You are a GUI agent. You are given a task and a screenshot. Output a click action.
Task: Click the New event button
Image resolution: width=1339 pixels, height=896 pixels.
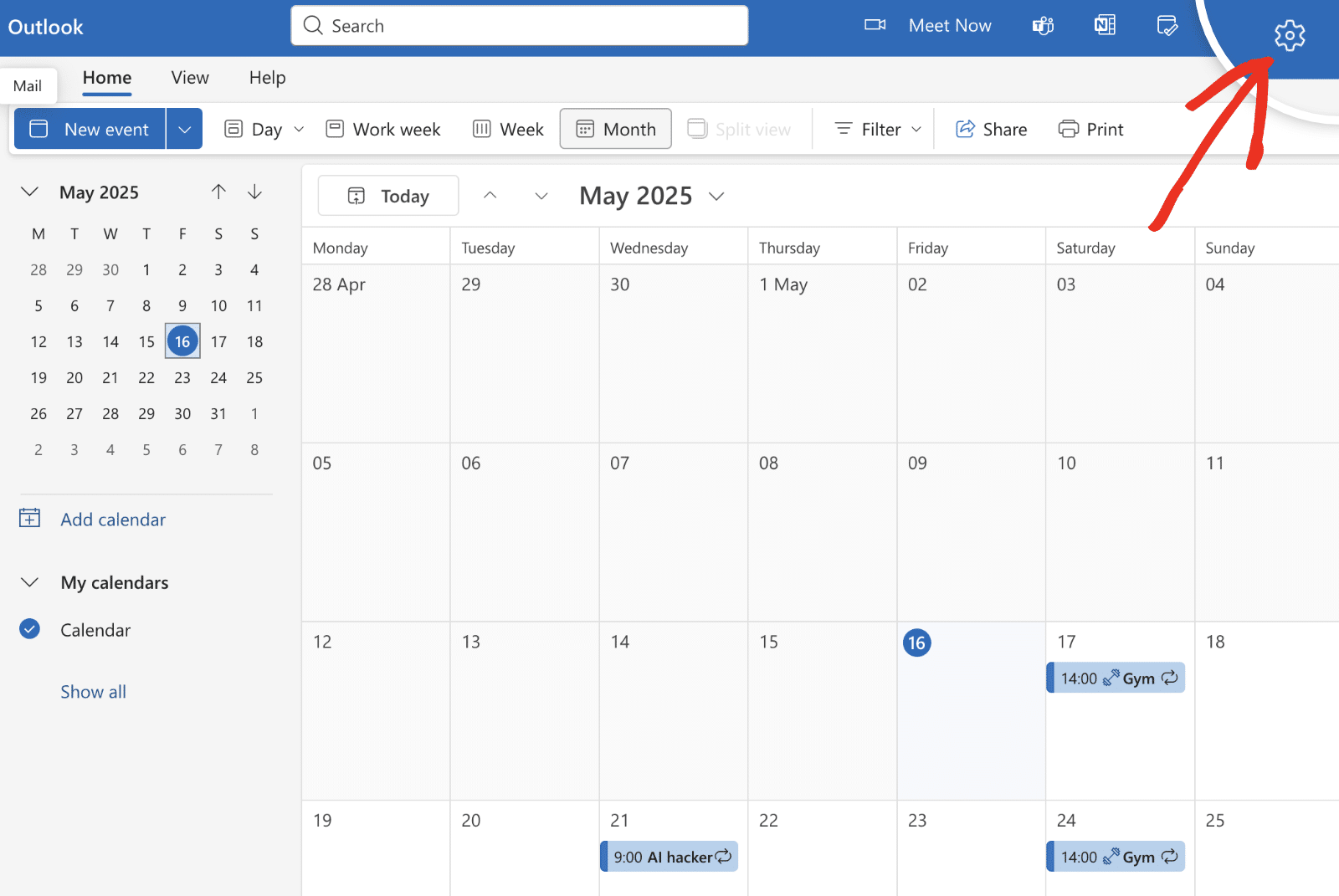(x=90, y=129)
